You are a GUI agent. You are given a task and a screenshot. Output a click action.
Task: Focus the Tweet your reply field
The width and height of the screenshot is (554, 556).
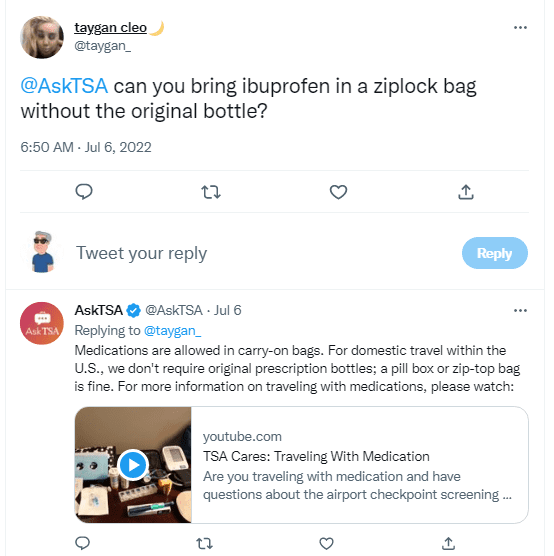[x=262, y=253]
